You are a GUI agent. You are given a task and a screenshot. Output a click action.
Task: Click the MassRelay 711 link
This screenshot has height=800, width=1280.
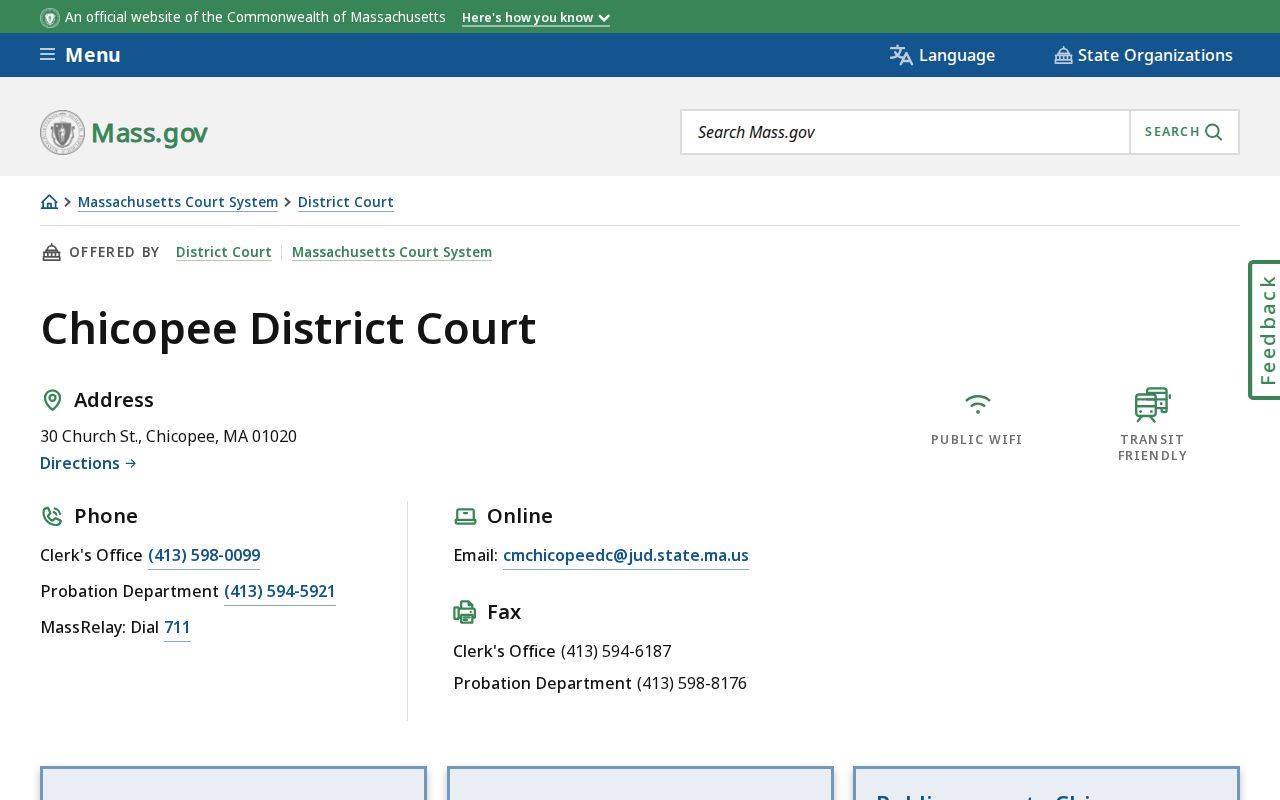pos(177,627)
